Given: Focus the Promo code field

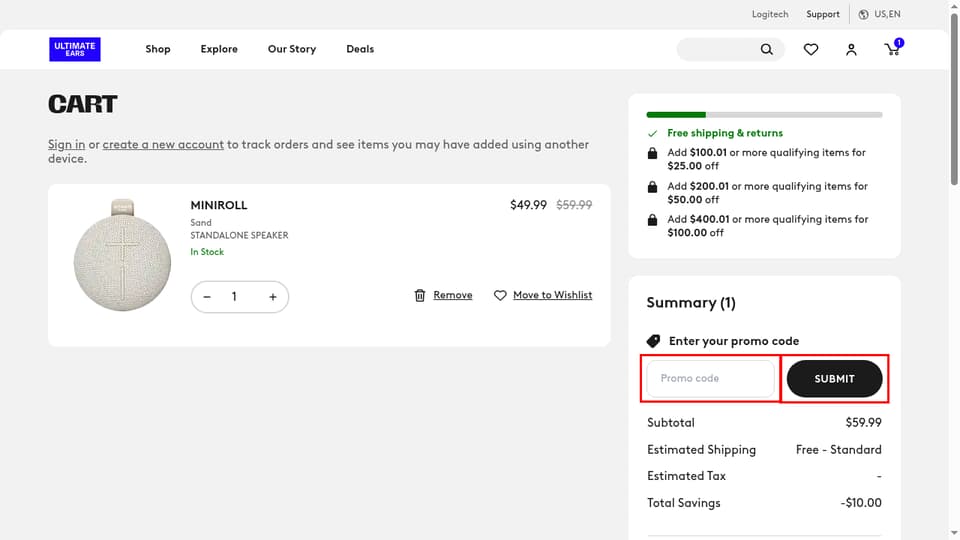Looking at the screenshot, I should click(711, 378).
